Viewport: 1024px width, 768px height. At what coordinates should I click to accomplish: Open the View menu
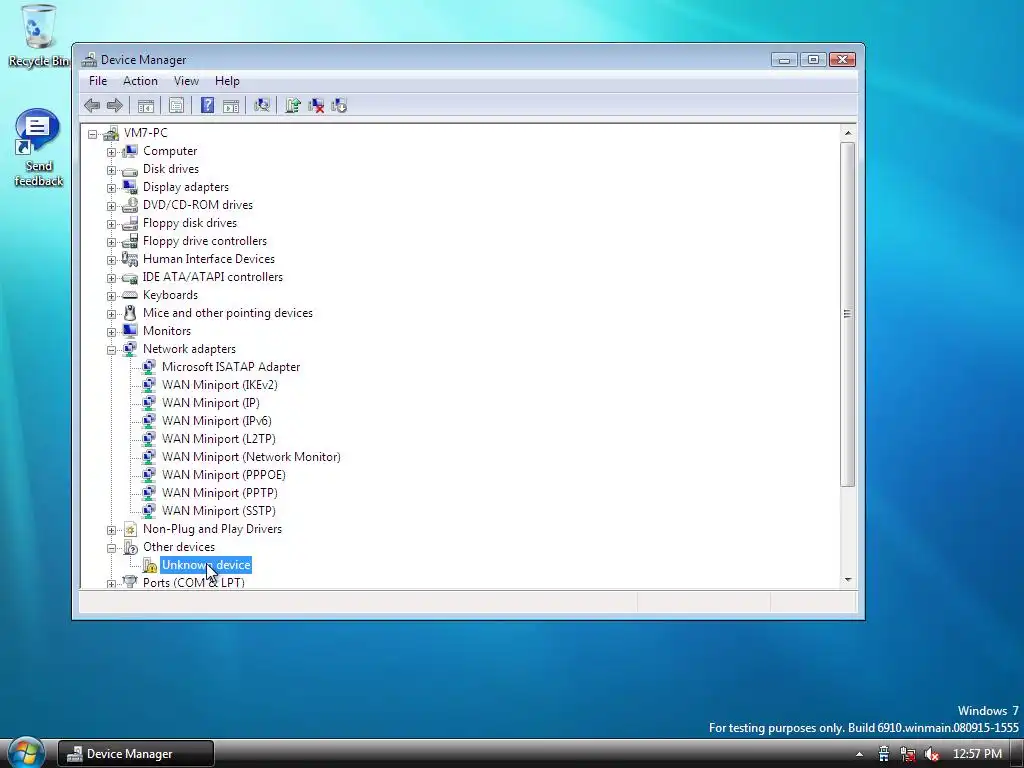(186, 81)
